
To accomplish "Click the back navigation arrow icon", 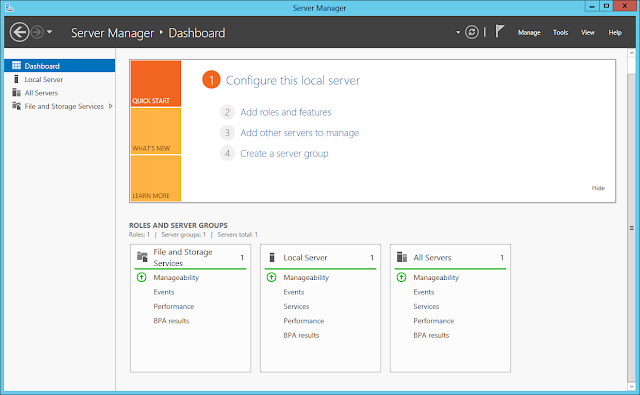I will [19, 32].
